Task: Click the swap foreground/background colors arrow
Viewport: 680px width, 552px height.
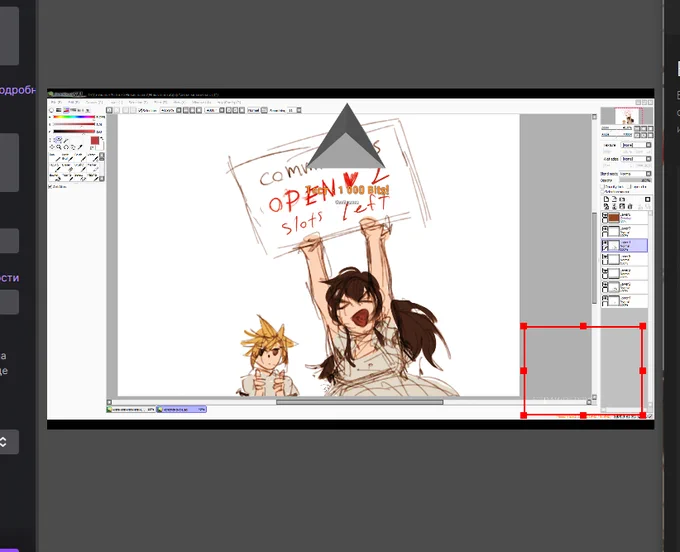Action: point(101,138)
